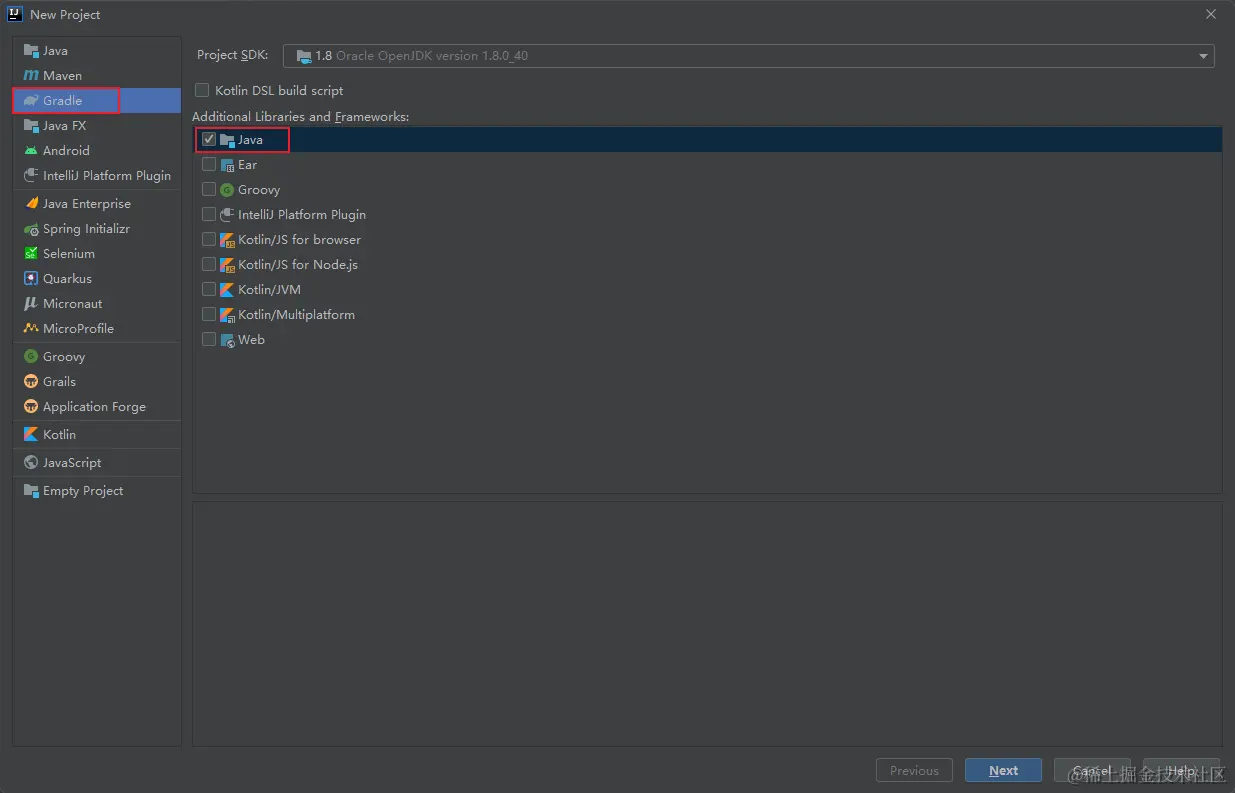Click the Kotlin/JS for browser icon
This screenshot has height=793, width=1235.
click(227, 240)
